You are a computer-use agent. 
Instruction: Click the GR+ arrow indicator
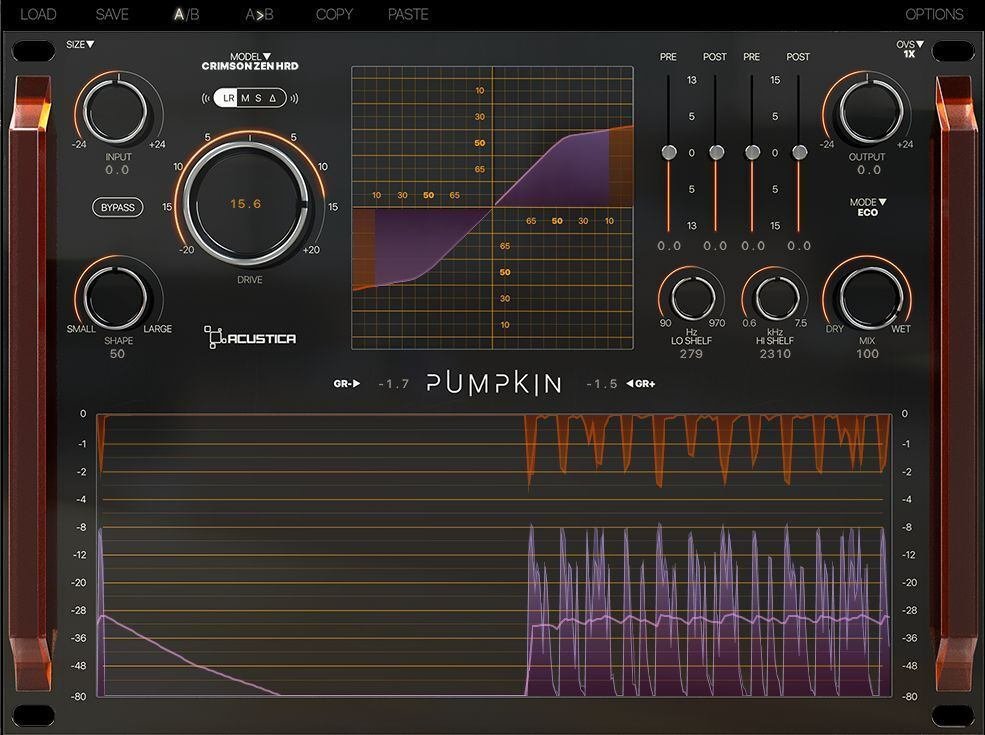point(641,383)
